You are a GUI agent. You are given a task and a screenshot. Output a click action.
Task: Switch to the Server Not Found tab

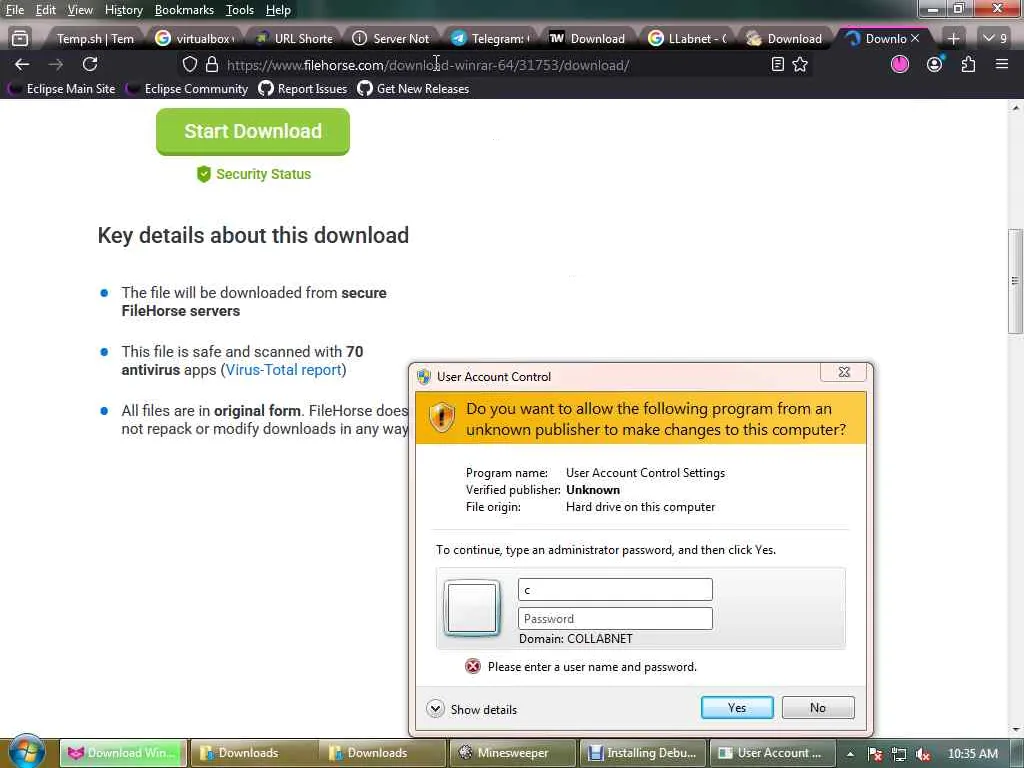coord(392,39)
